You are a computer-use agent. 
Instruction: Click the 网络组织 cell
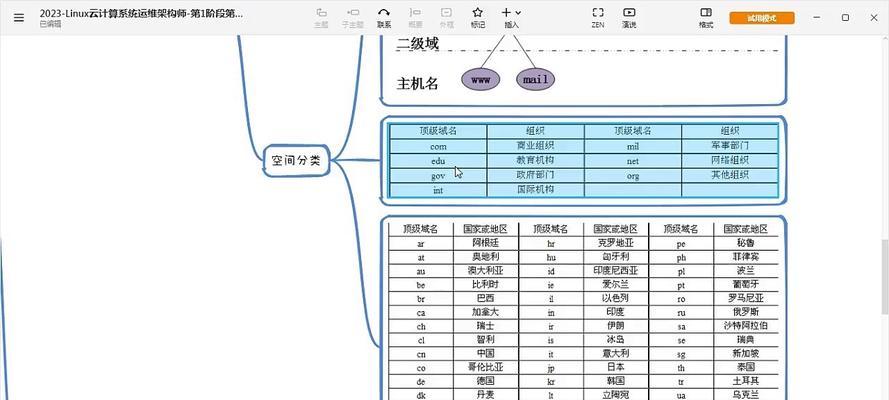(x=730, y=160)
